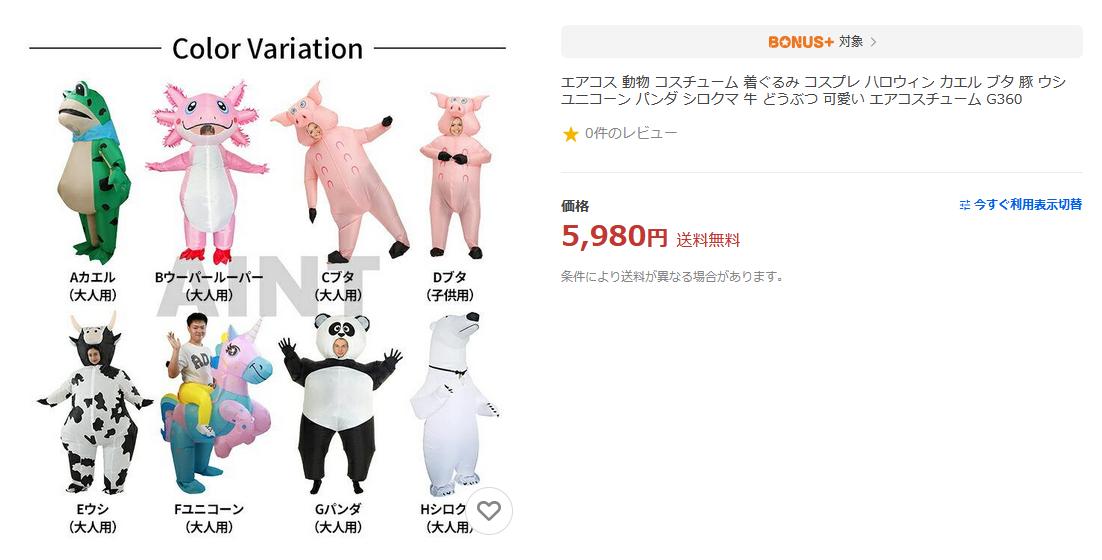This screenshot has width=1102, height=560.
Task: Click the Aカエル label text
Action: [x=92, y=278]
